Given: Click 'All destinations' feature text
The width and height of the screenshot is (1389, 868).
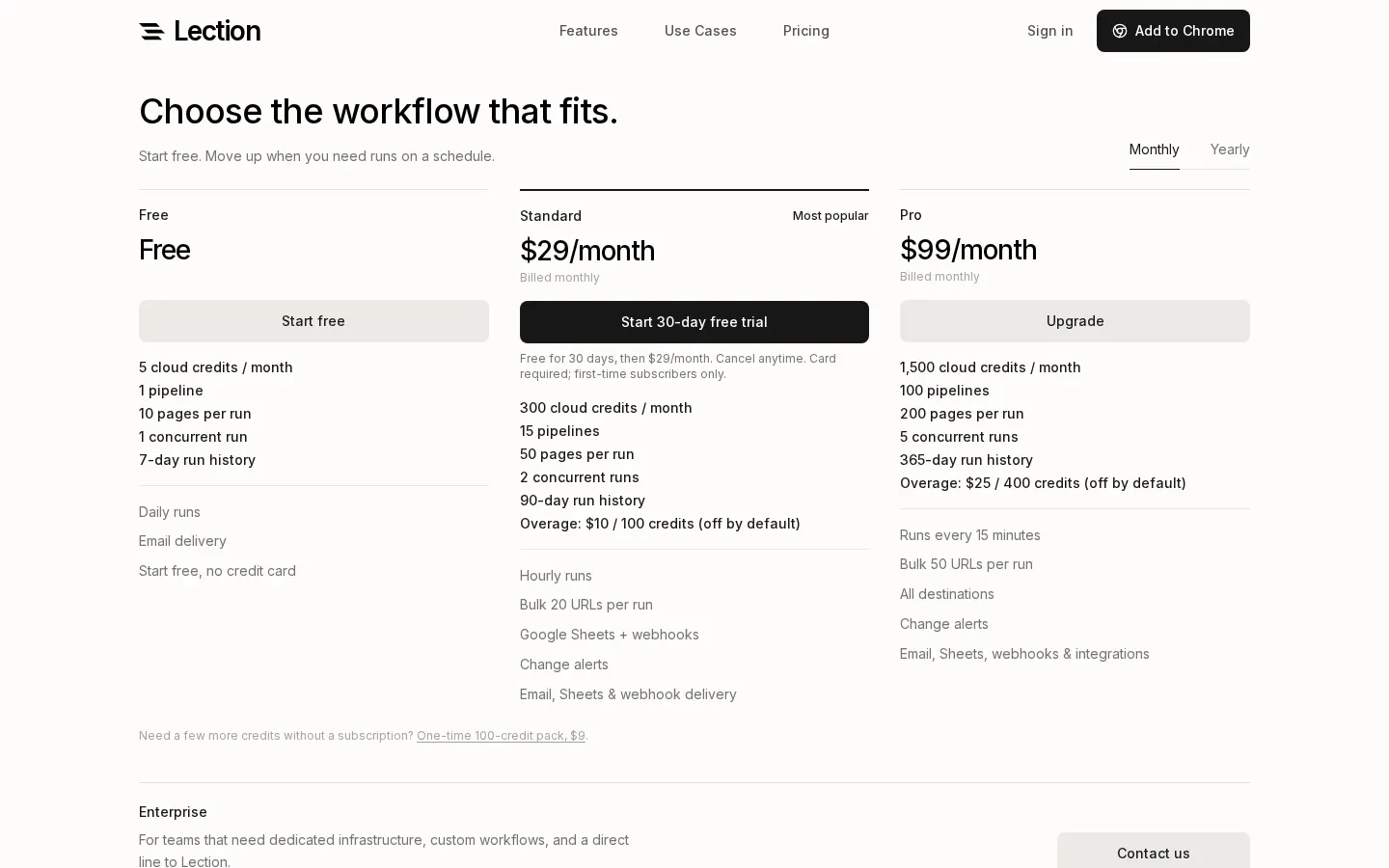Looking at the screenshot, I should pos(947,594).
